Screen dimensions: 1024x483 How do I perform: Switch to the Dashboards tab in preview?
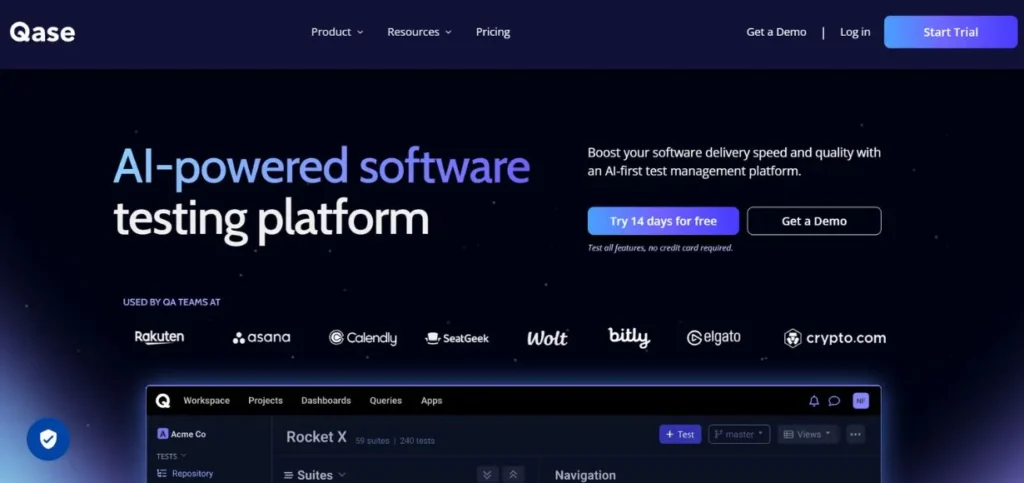pyautogui.click(x=326, y=401)
